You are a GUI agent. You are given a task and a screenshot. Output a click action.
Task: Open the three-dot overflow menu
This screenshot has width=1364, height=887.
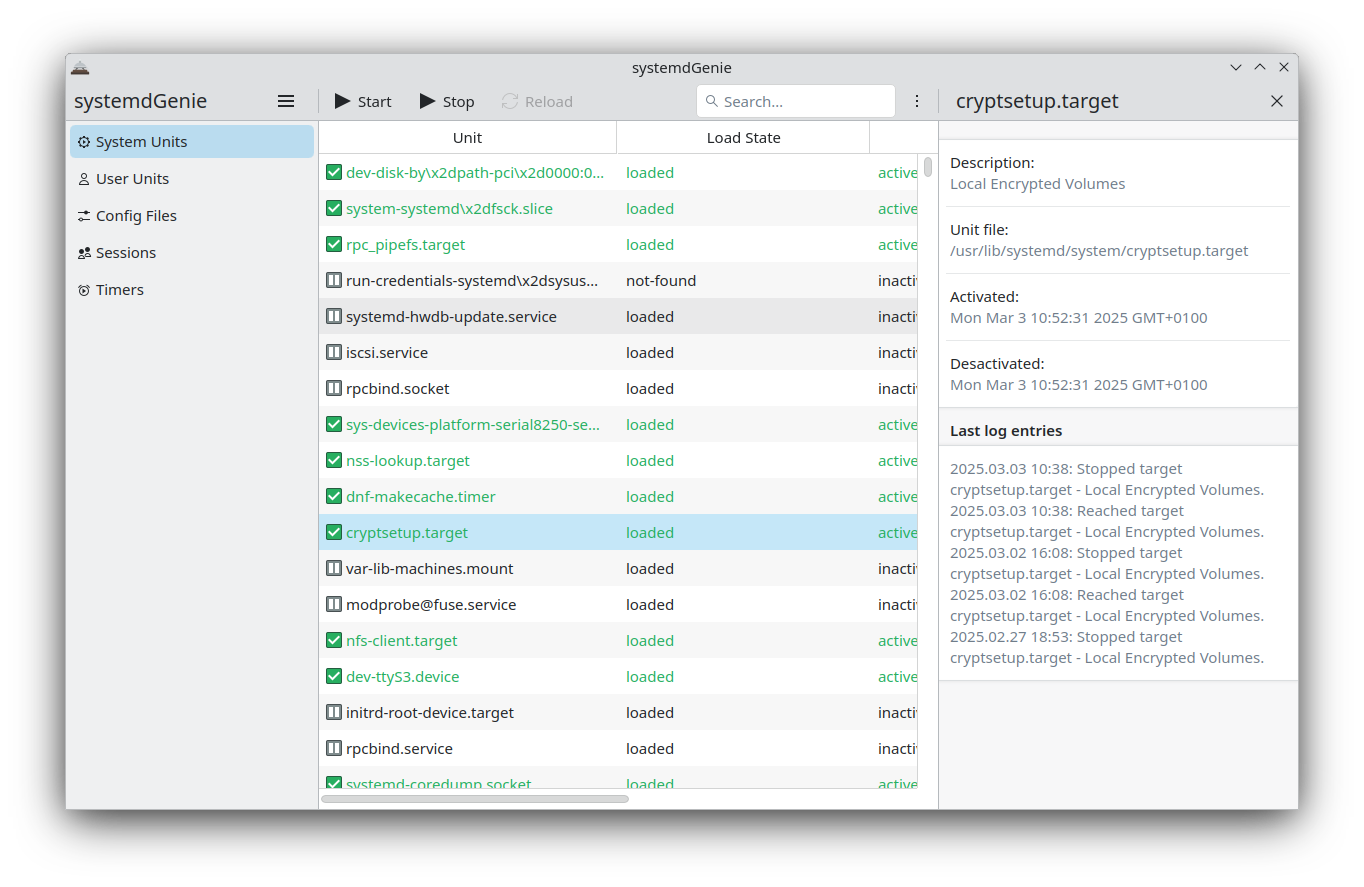[917, 101]
